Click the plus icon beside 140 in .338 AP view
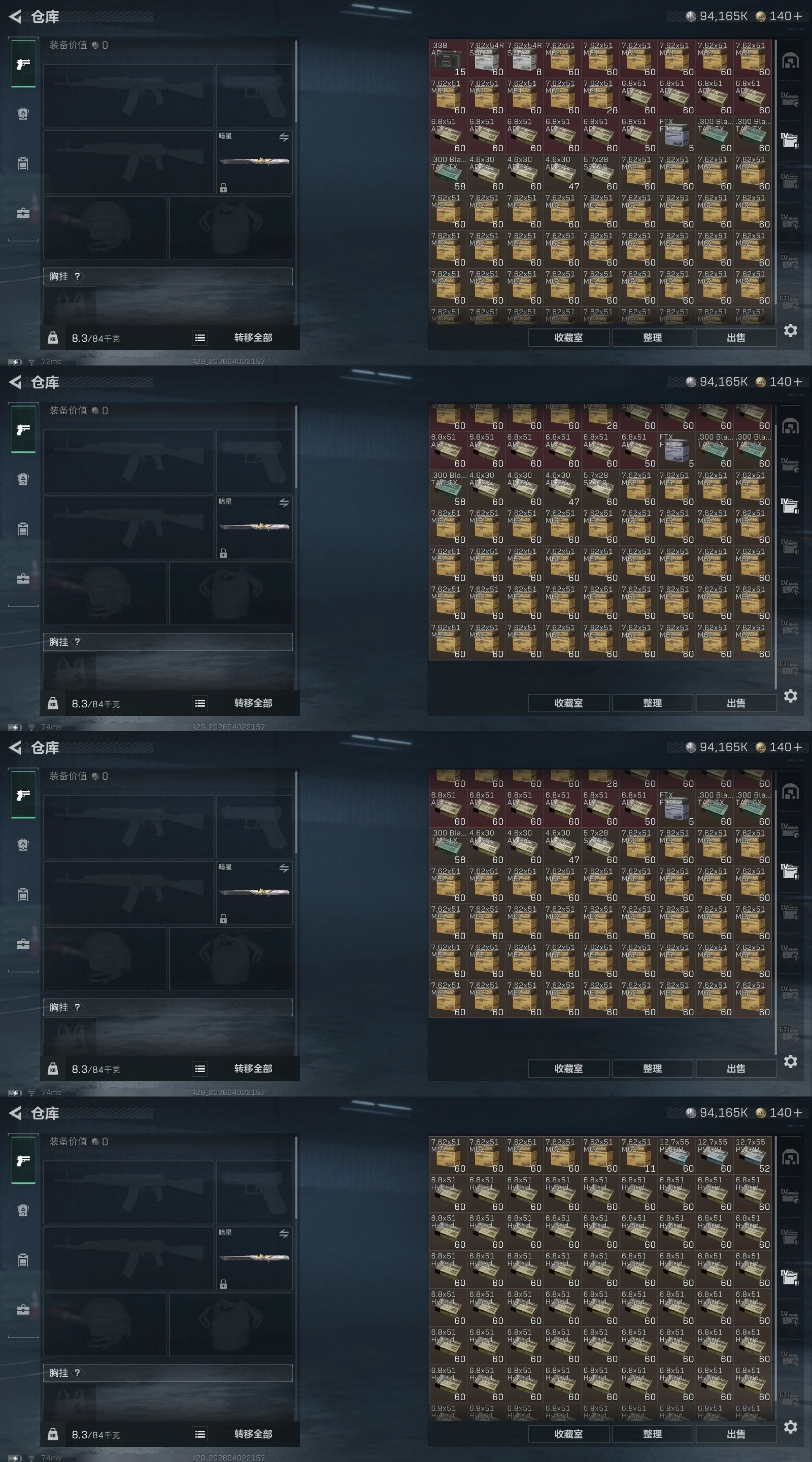 click(x=798, y=16)
